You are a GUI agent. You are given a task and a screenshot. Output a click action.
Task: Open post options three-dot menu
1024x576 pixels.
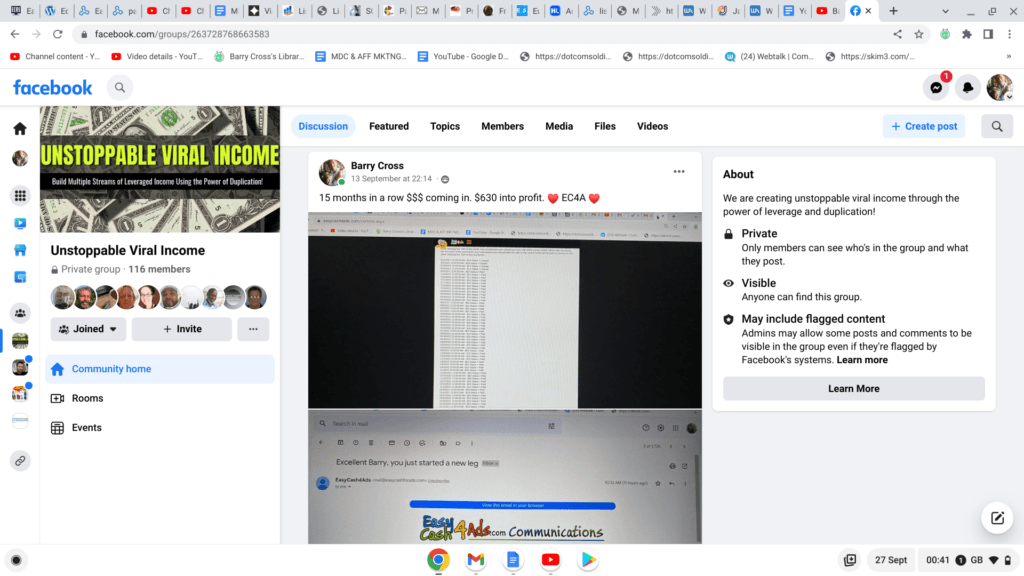click(x=679, y=172)
